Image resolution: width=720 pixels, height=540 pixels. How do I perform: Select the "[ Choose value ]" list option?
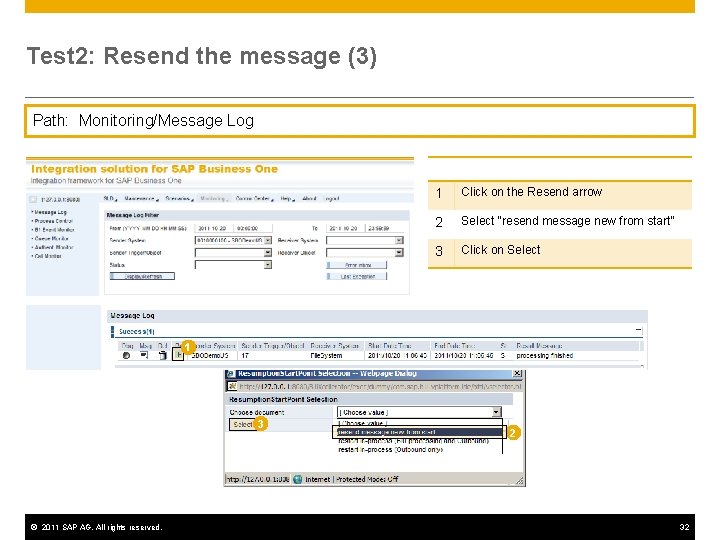[x=363, y=423]
